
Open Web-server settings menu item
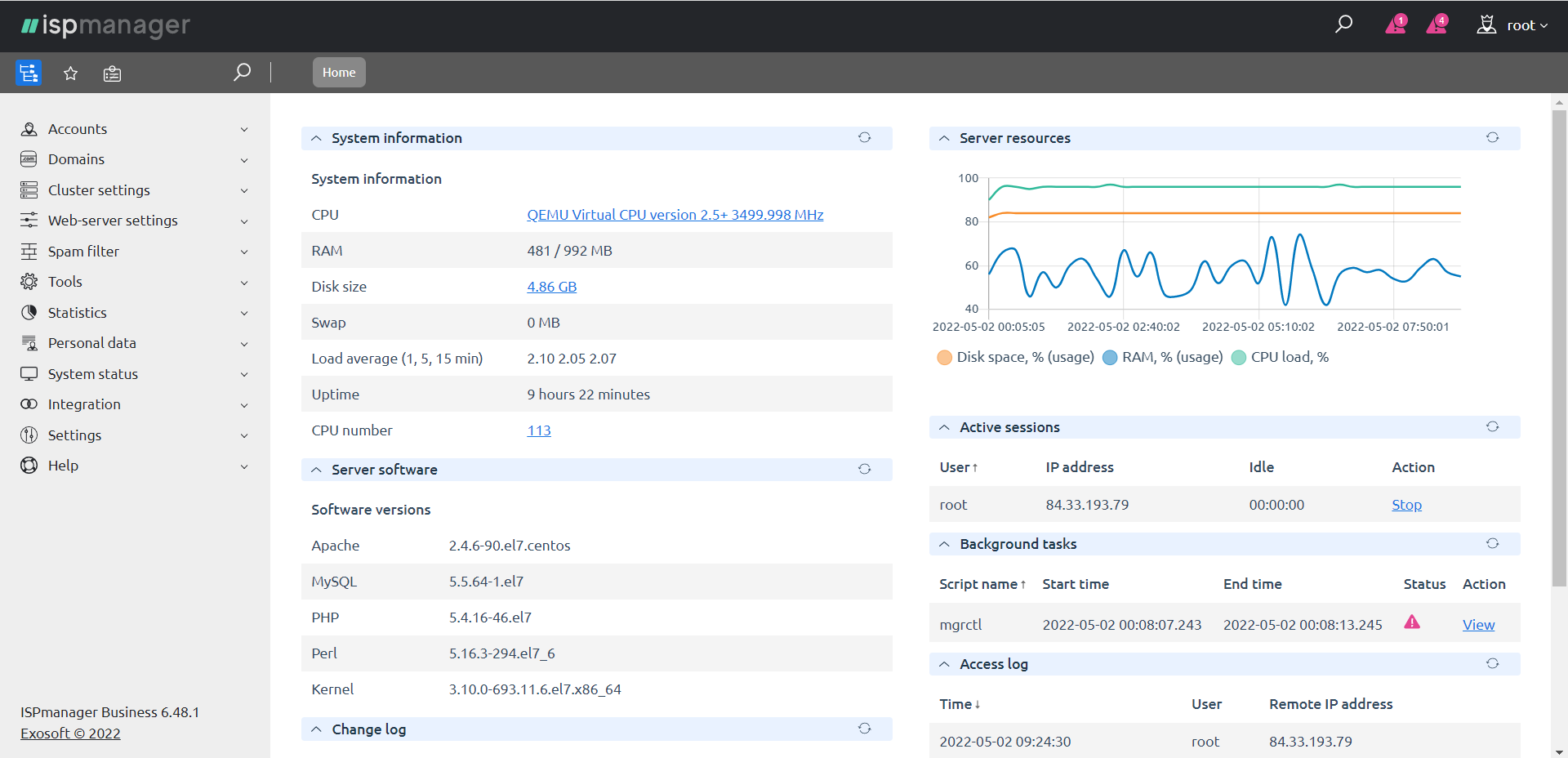click(113, 221)
